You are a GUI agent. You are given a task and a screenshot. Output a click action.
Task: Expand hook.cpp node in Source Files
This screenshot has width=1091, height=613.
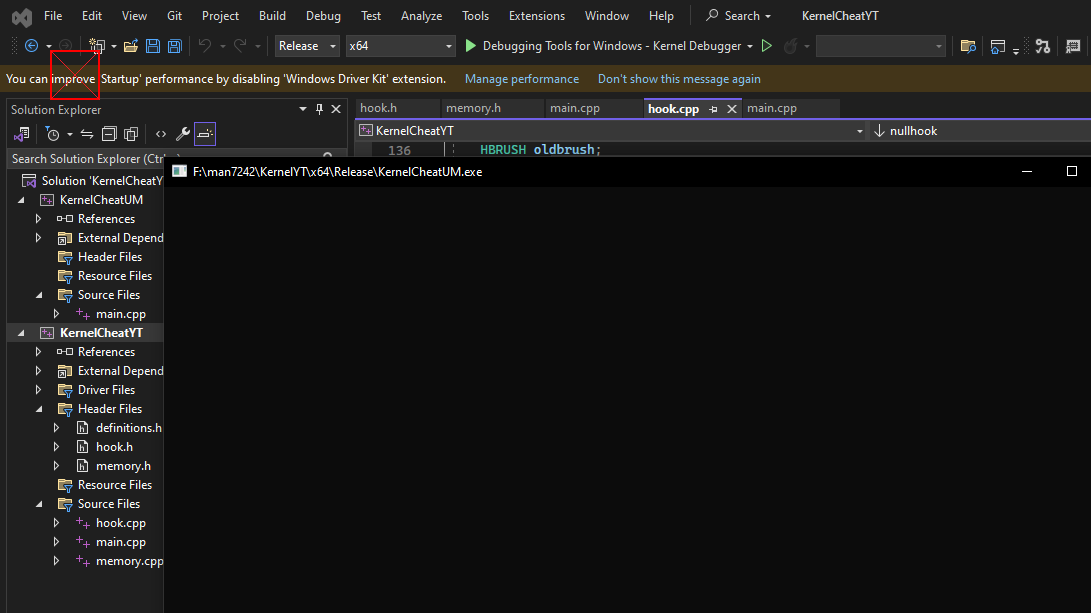pos(57,523)
